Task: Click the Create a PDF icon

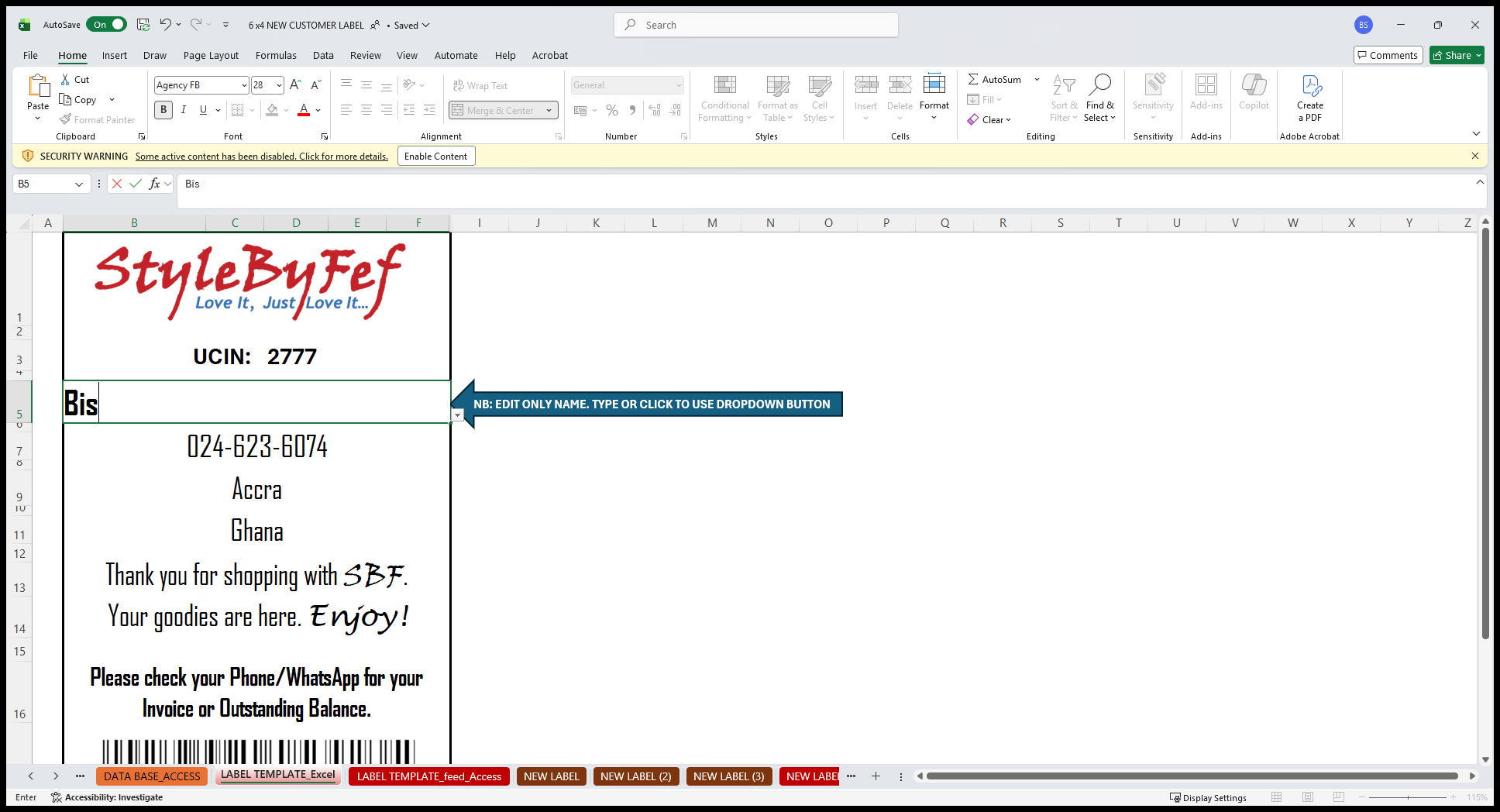Action: (x=1310, y=85)
